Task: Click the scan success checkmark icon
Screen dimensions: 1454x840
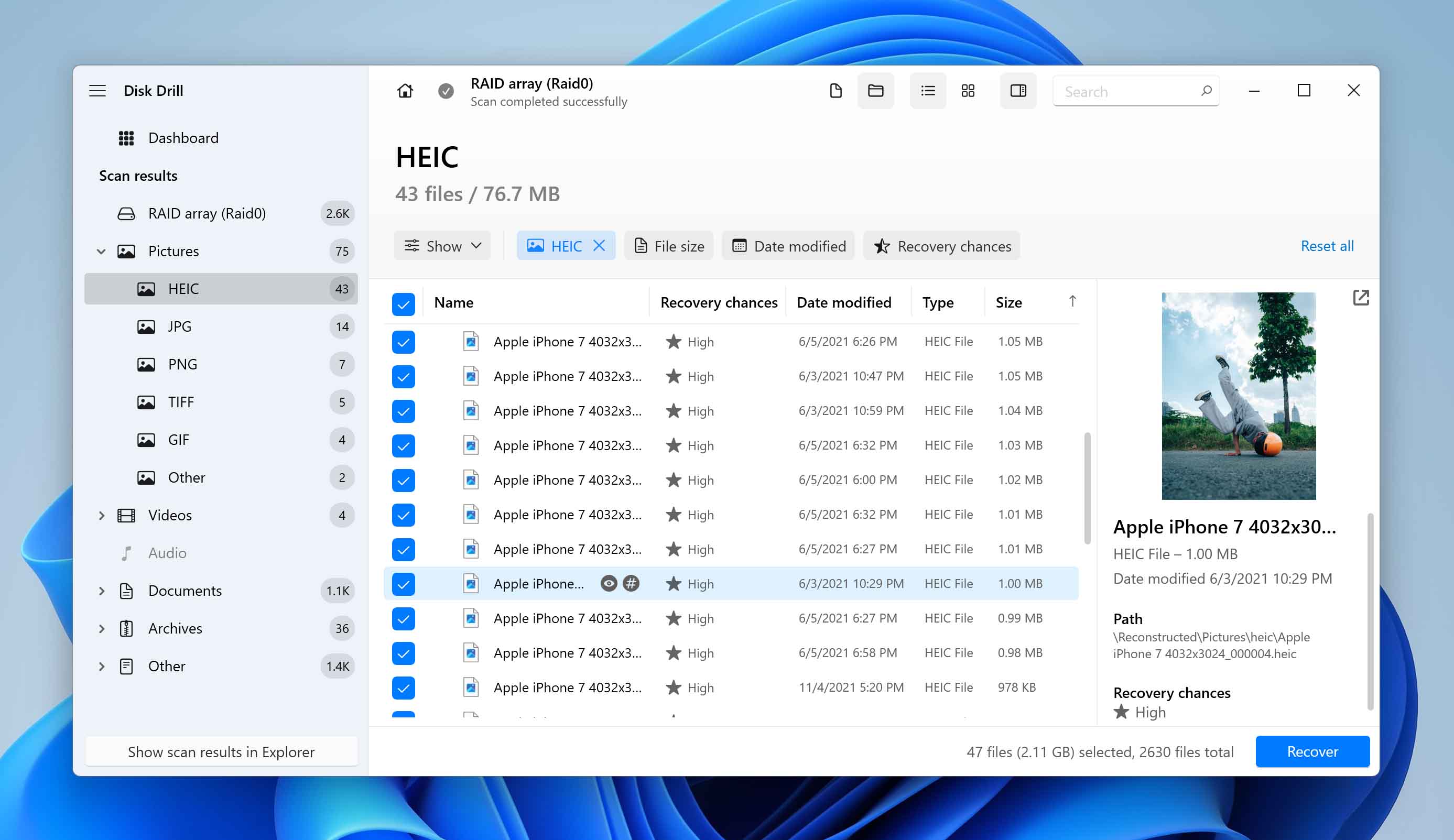Action: tap(446, 91)
